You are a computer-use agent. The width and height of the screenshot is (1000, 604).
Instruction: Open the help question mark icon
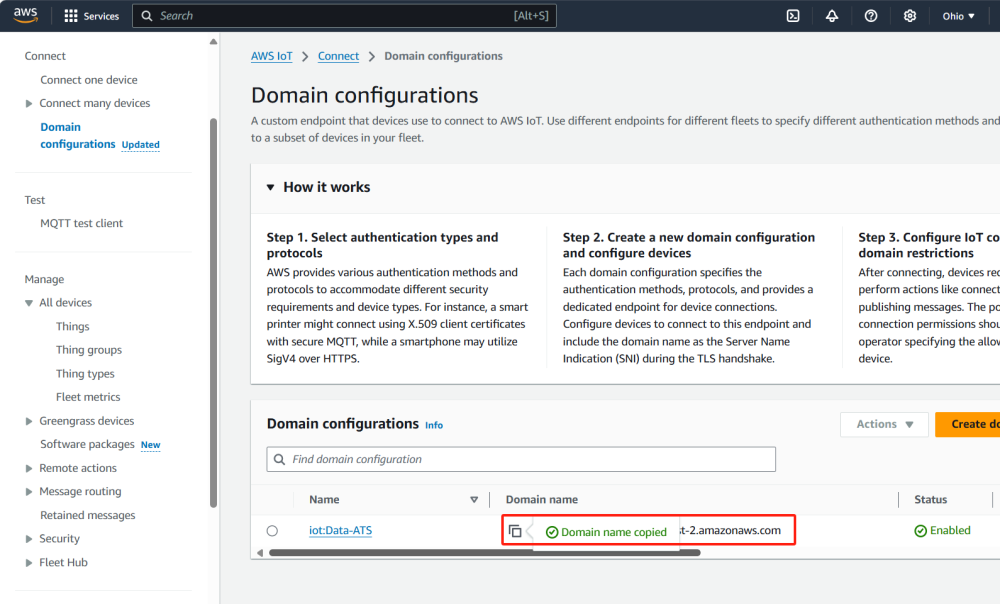871,16
